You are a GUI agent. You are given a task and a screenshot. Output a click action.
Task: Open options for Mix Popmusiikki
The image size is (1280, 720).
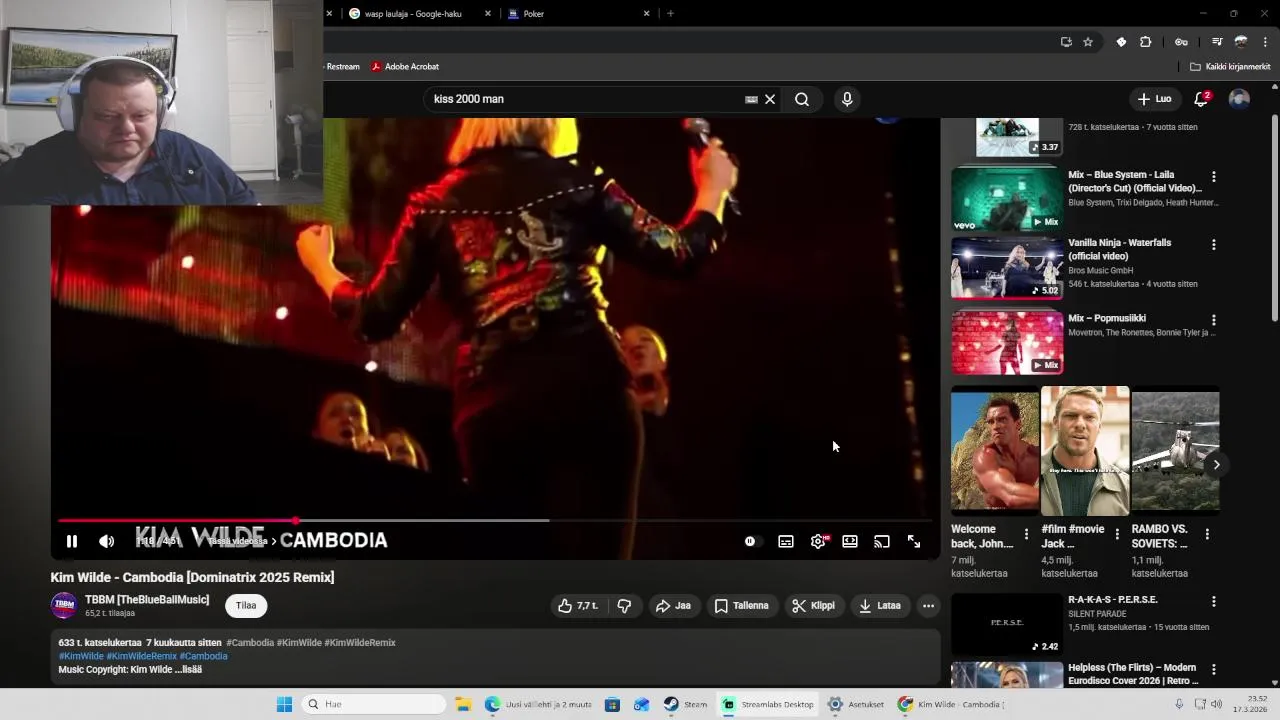(x=1214, y=321)
